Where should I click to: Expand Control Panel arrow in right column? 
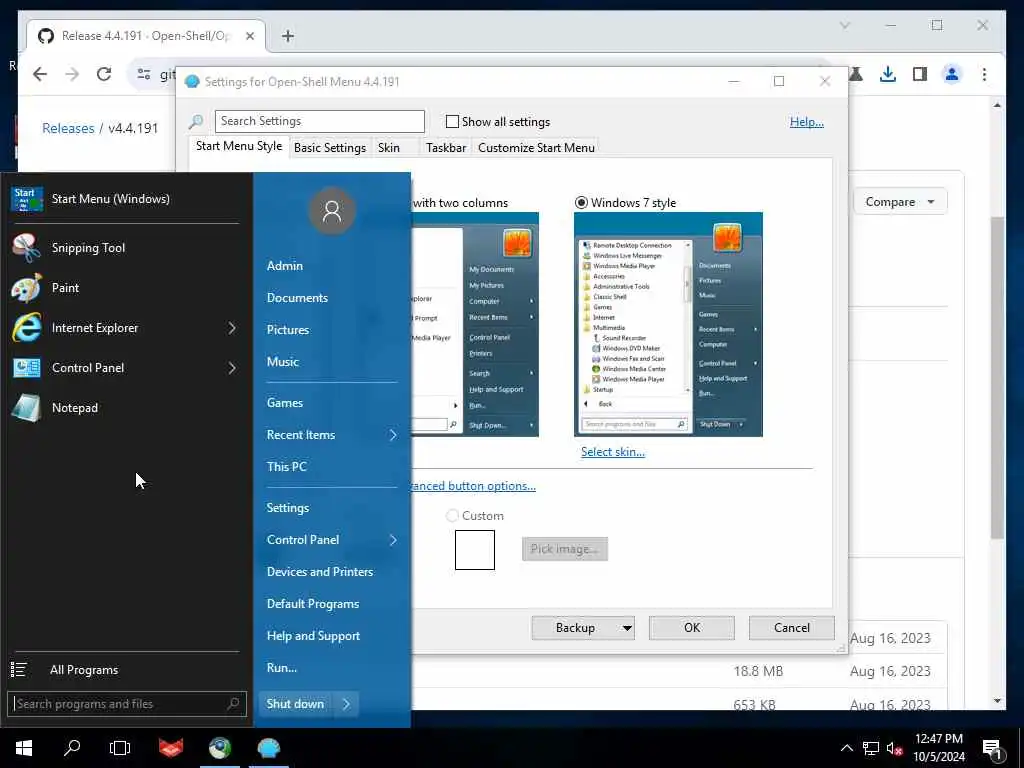tap(393, 540)
